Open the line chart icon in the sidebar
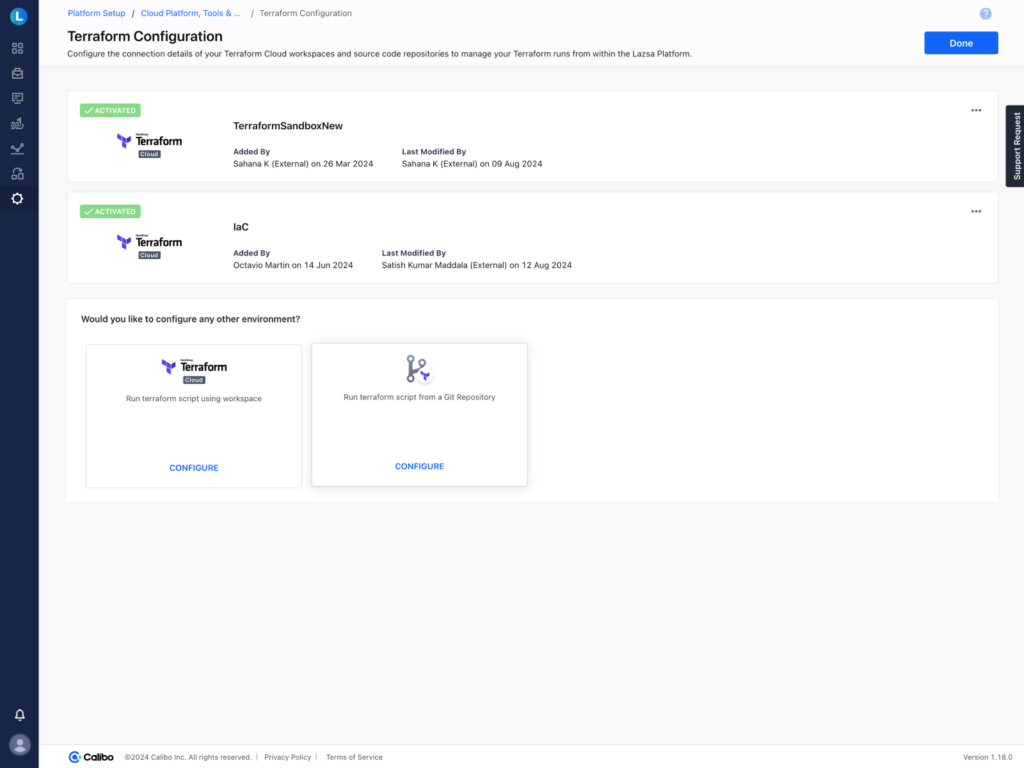 (18, 149)
